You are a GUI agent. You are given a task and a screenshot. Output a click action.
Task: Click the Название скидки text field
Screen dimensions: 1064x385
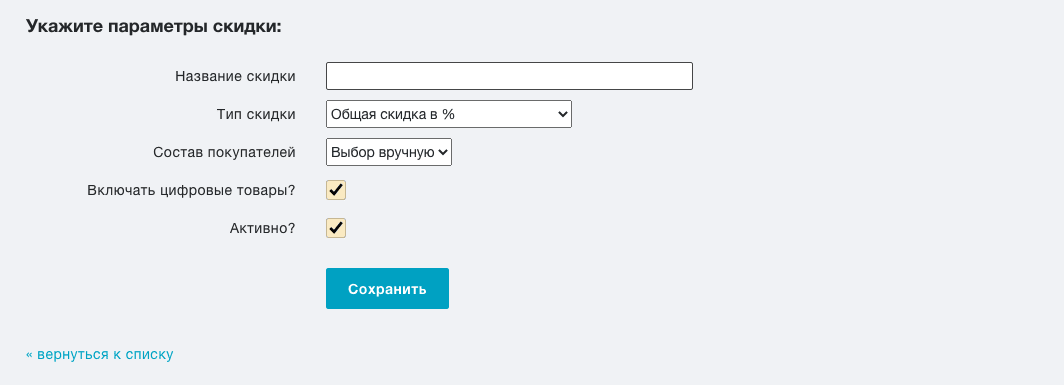(x=509, y=76)
